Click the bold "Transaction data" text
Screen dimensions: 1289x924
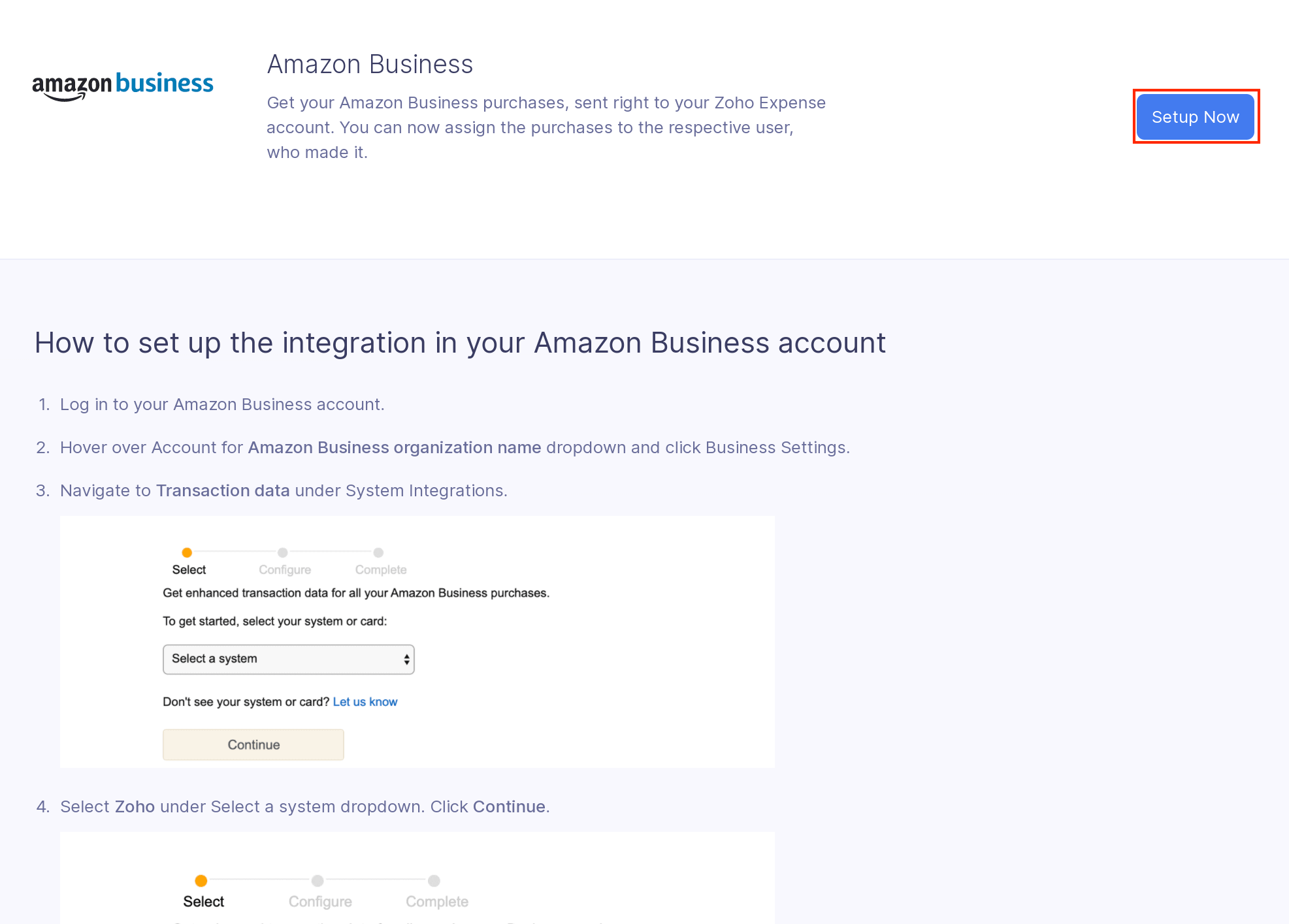click(x=223, y=490)
